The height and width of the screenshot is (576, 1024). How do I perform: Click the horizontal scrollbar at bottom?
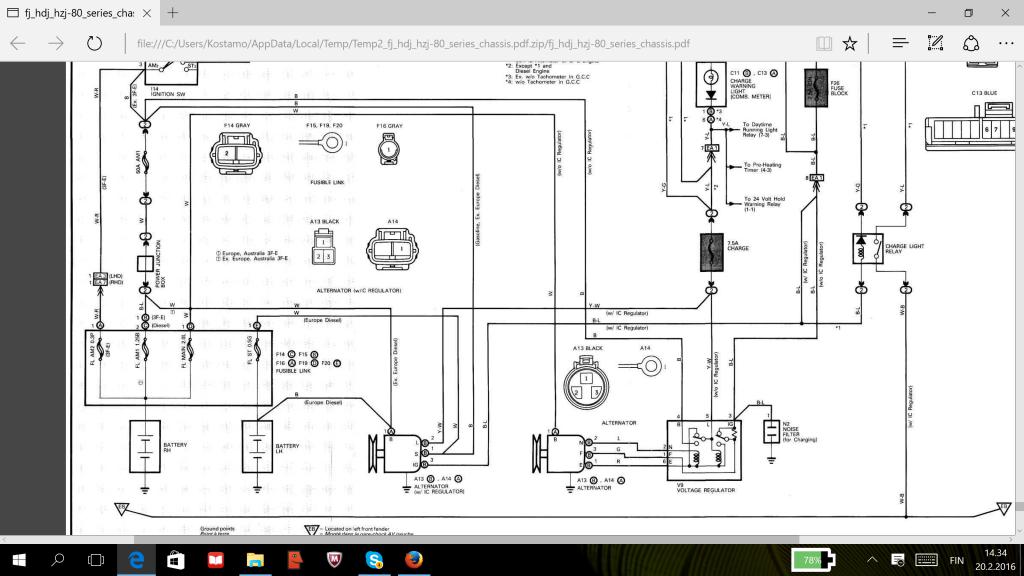(500, 538)
